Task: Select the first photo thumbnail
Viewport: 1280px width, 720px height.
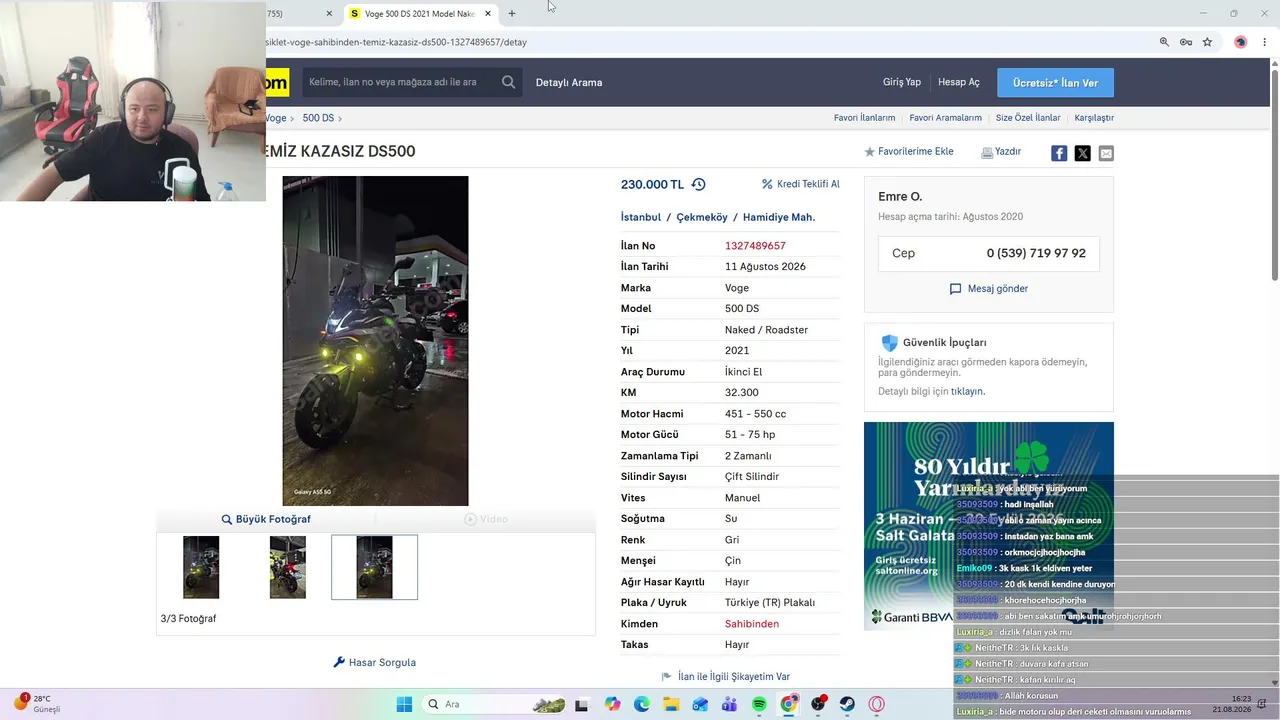Action: click(201, 567)
